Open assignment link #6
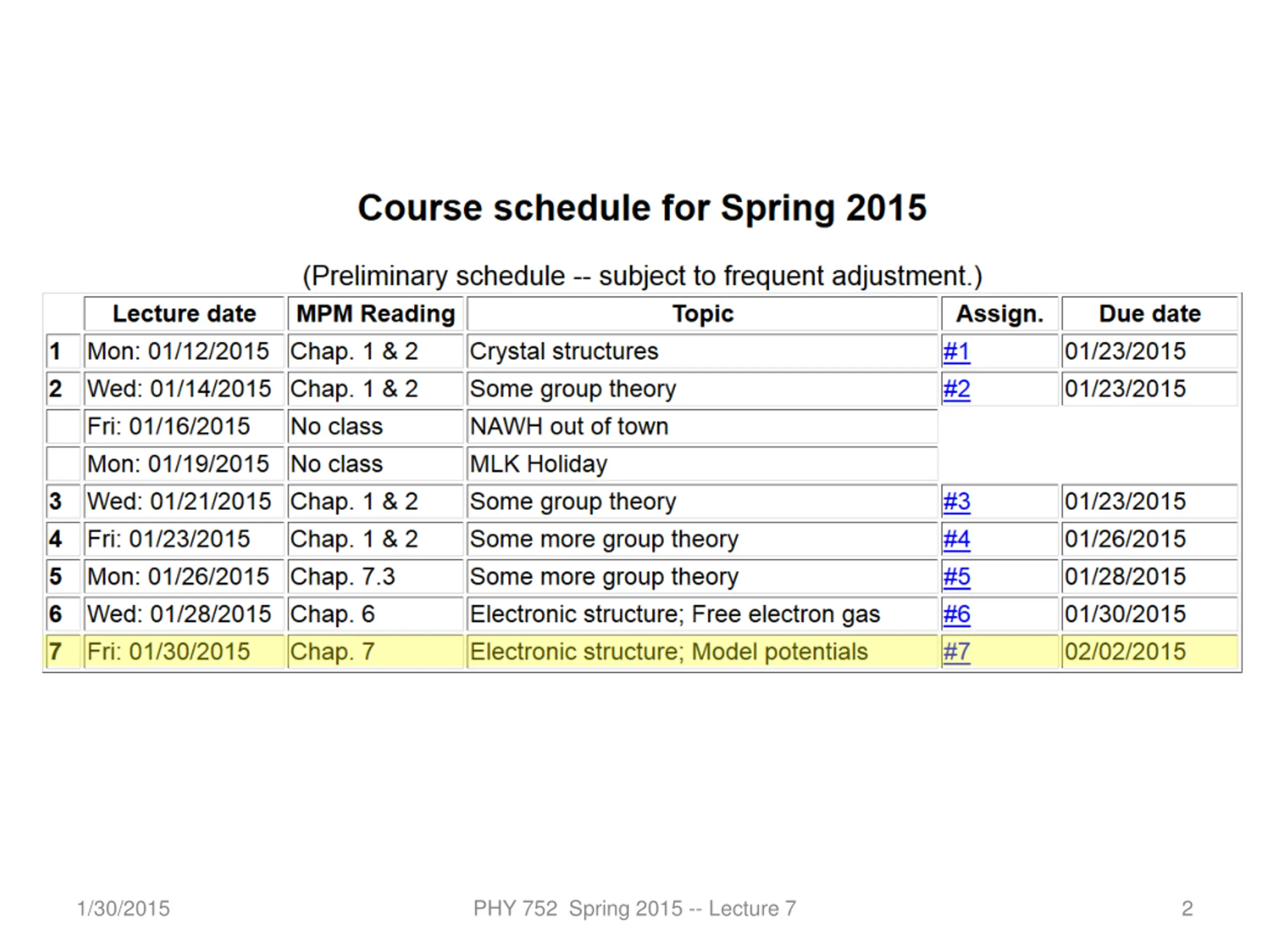 pos(956,614)
